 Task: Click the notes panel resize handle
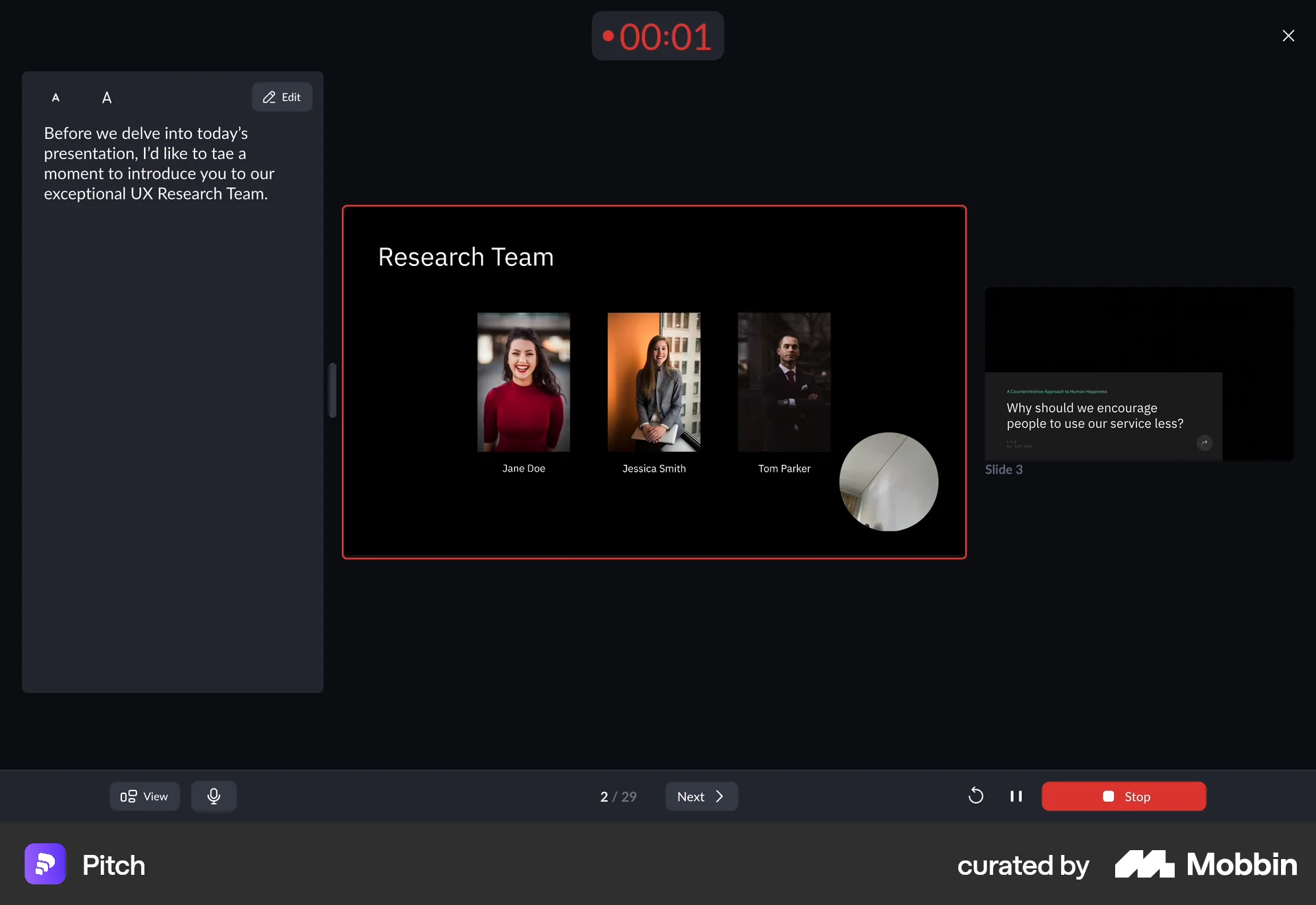point(332,390)
